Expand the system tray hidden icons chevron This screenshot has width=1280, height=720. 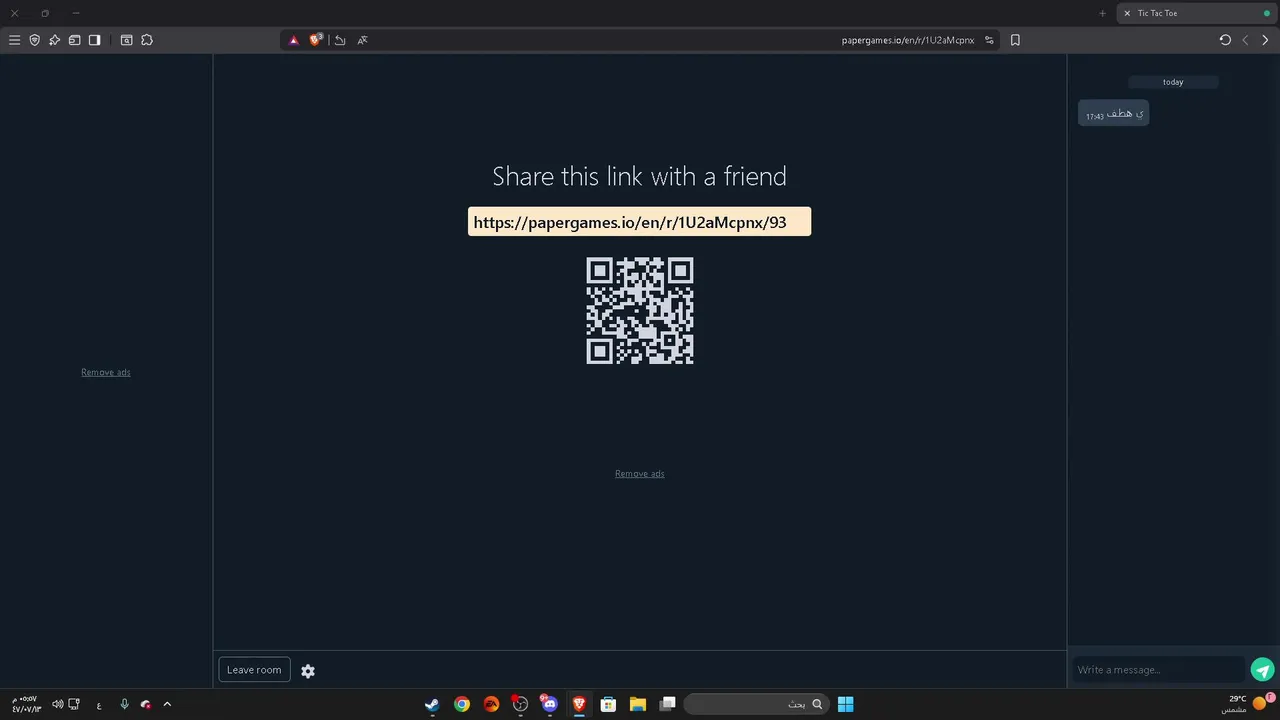(x=167, y=704)
